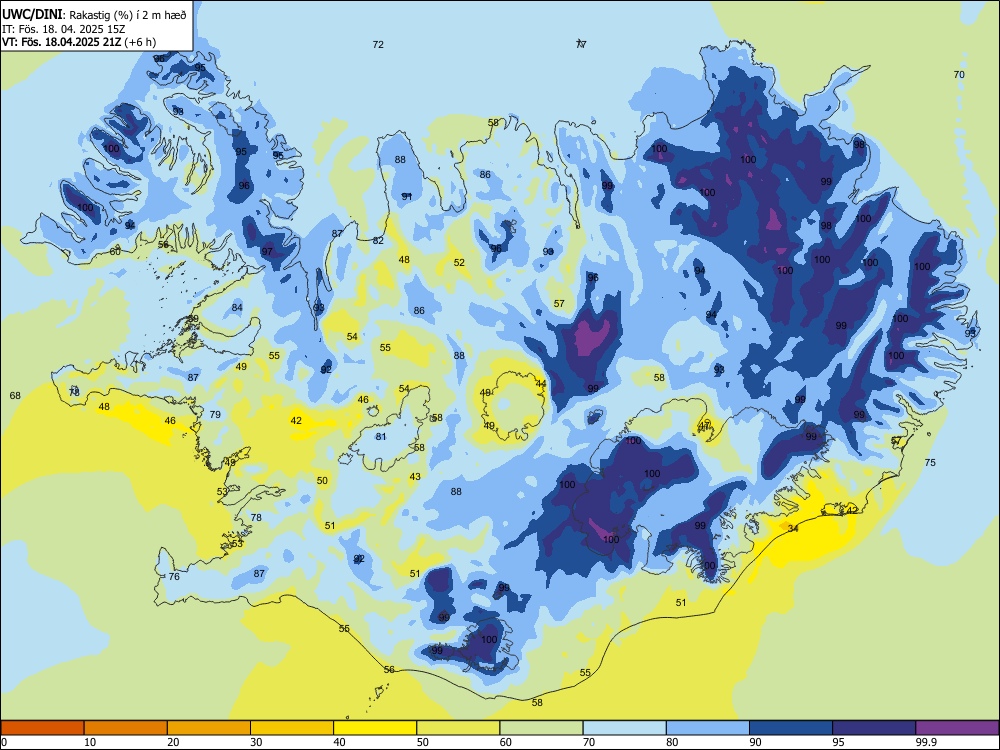Click the '60' humidity value on the map
1000x750 pixels.
[115, 252]
